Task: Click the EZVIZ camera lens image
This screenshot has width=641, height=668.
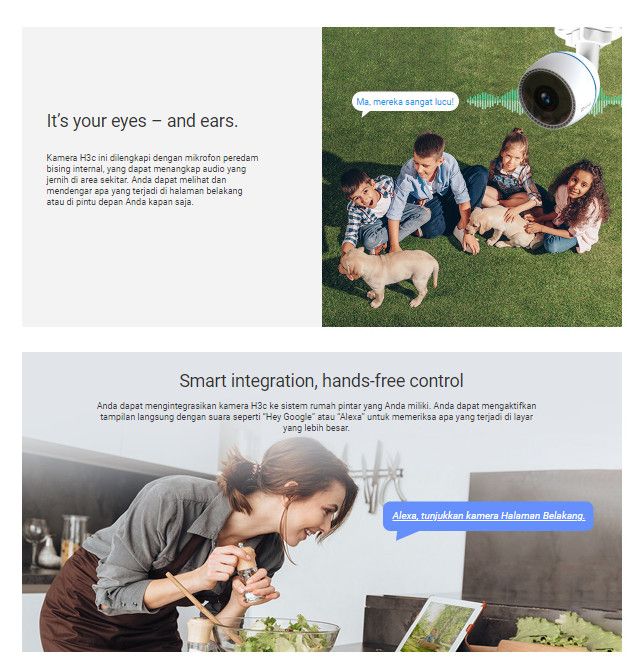Action: click(544, 97)
